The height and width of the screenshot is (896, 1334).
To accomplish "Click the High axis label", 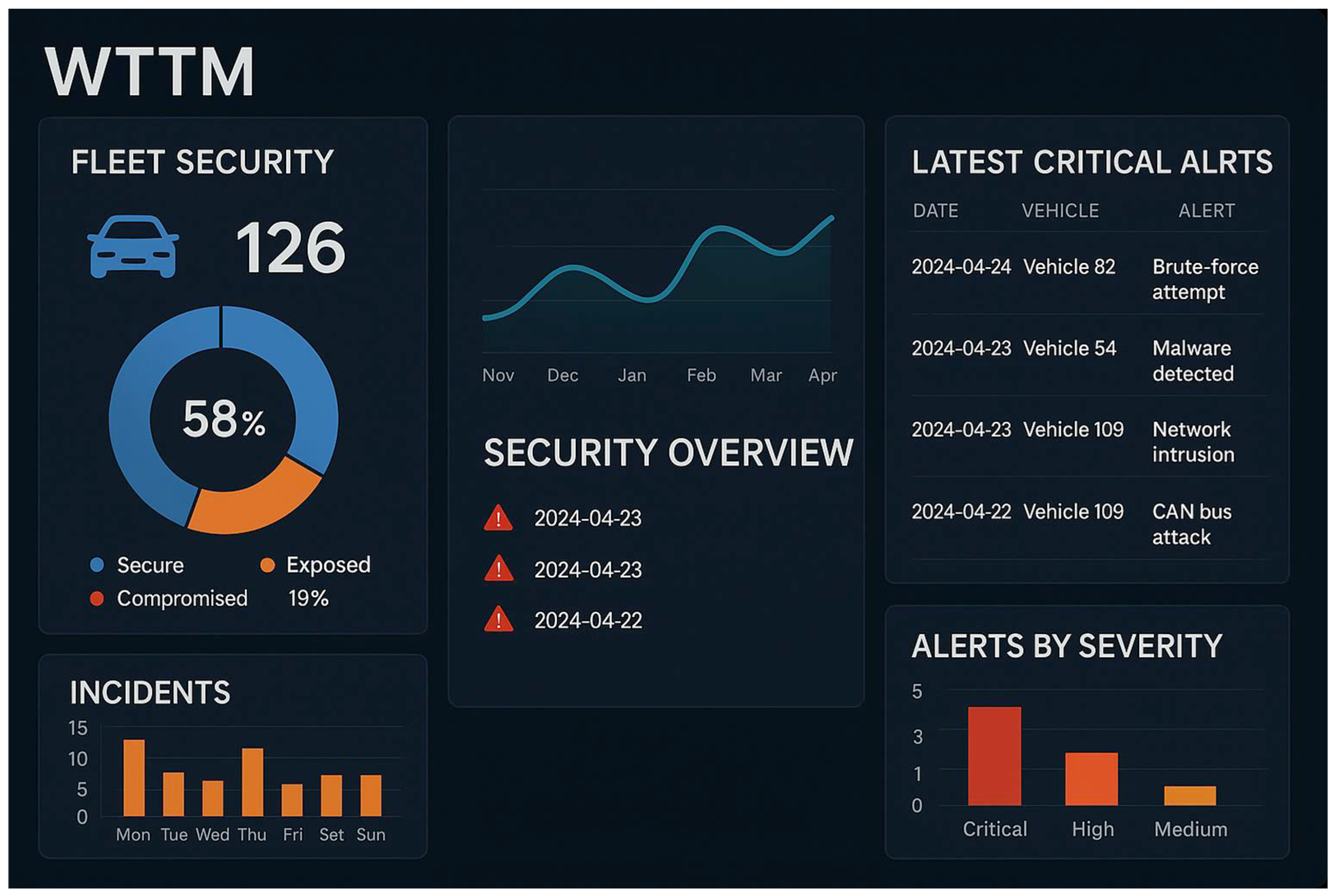I will pyautogui.click(x=1092, y=830).
